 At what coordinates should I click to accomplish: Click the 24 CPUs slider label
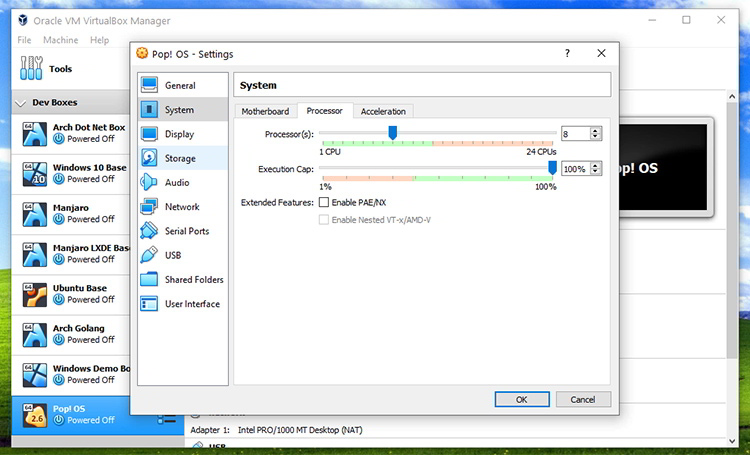click(x=541, y=152)
